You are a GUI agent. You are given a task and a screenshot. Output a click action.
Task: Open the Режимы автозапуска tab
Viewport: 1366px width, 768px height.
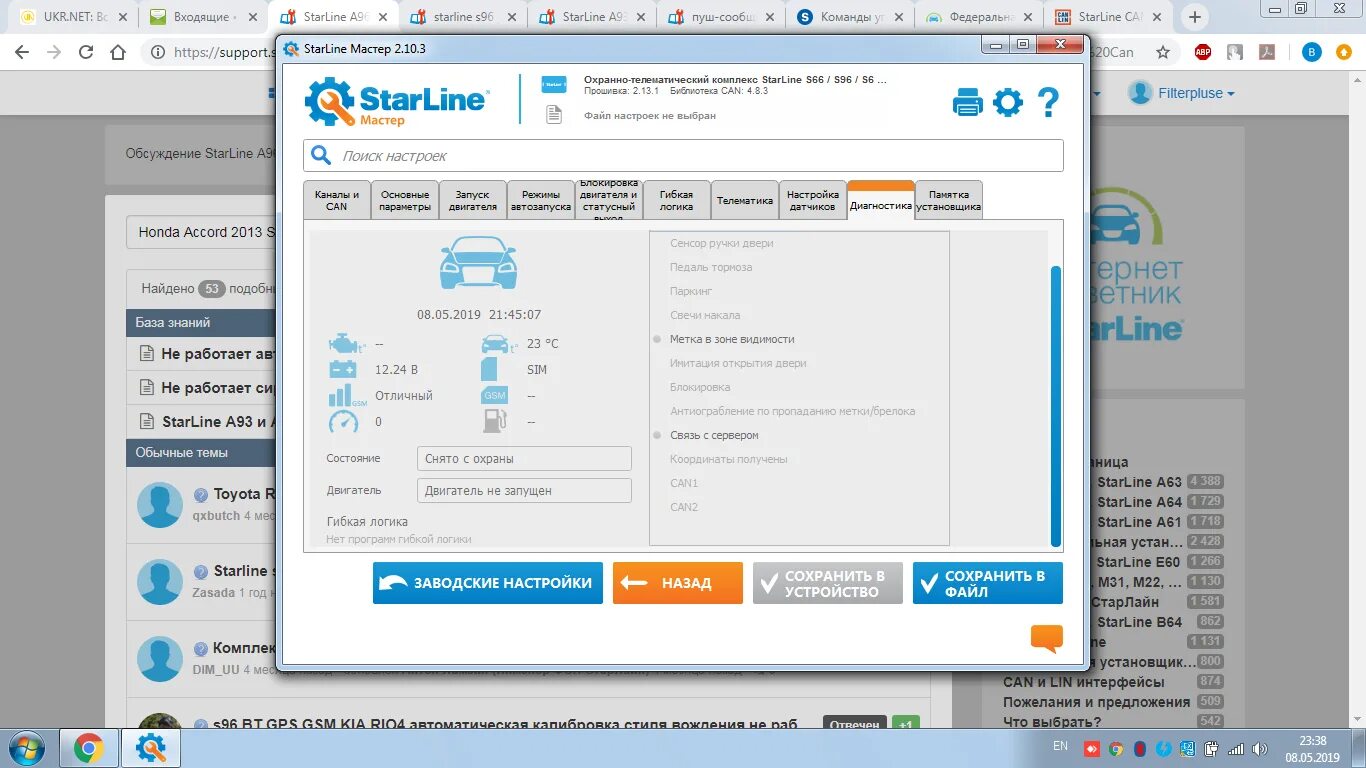point(541,200)
